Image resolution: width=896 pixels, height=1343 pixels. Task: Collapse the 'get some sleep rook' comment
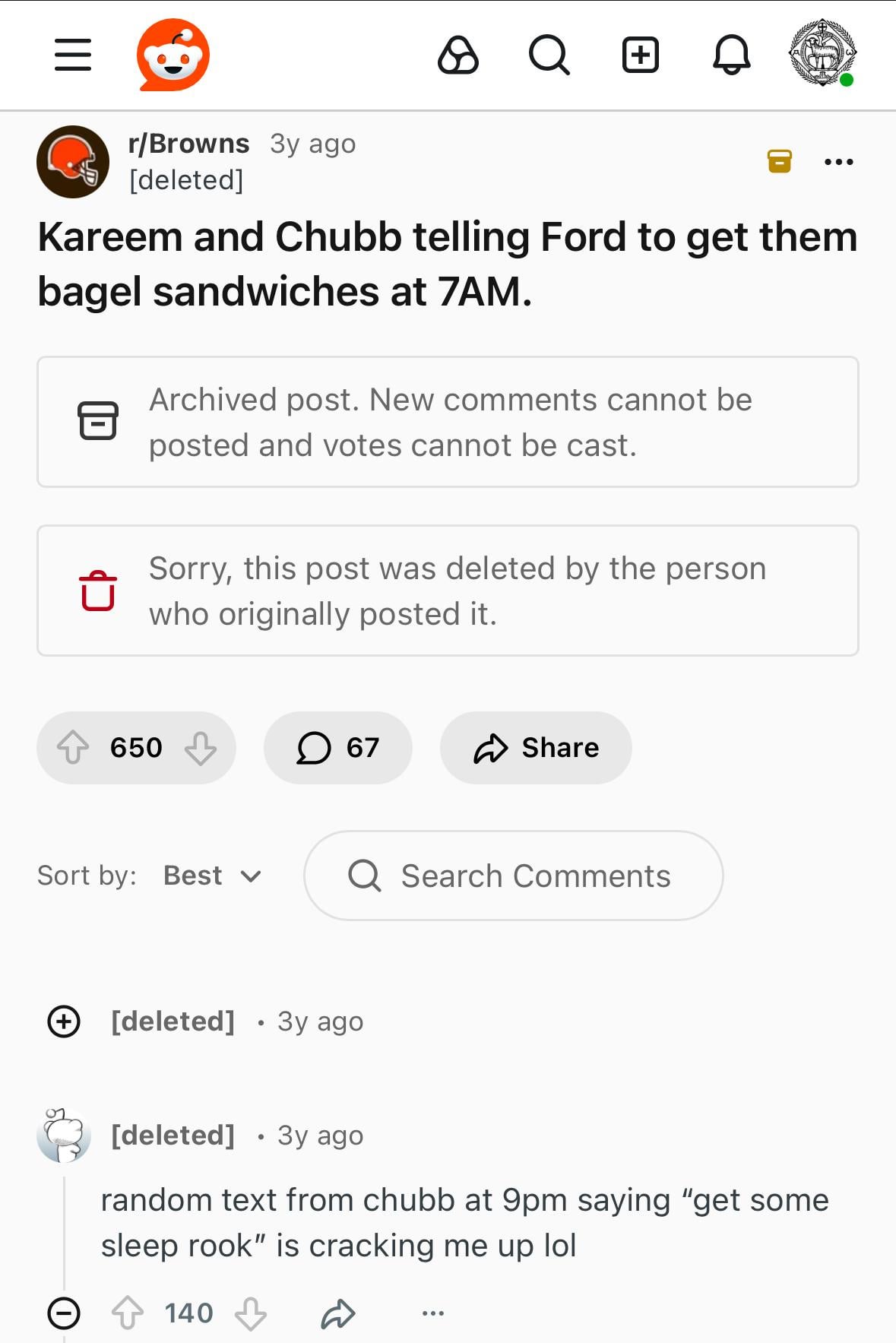(64, 1313)
